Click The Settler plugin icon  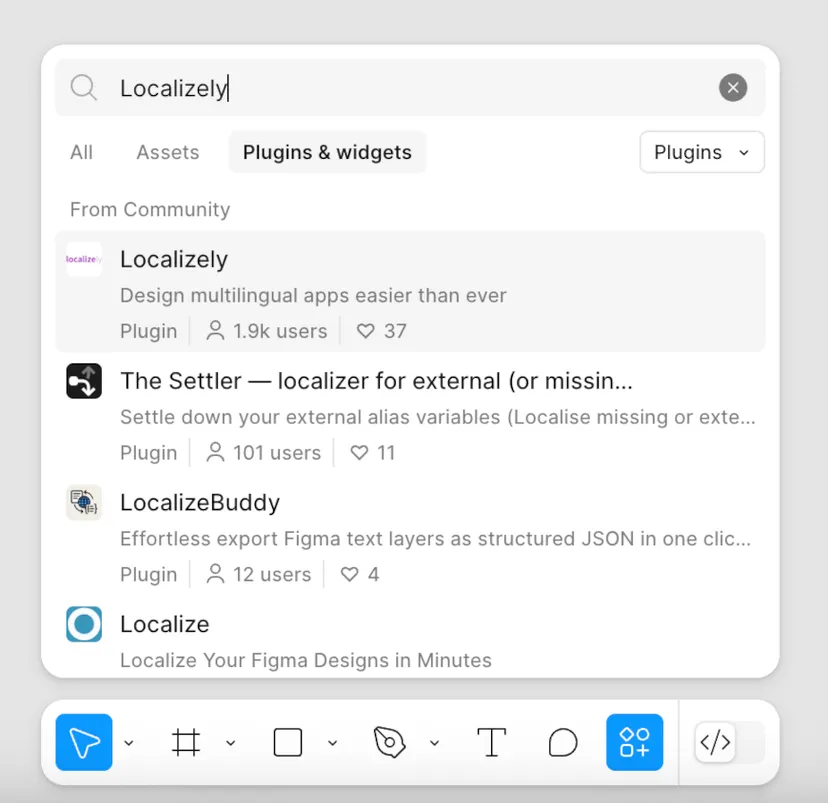[x=84, y=381]
